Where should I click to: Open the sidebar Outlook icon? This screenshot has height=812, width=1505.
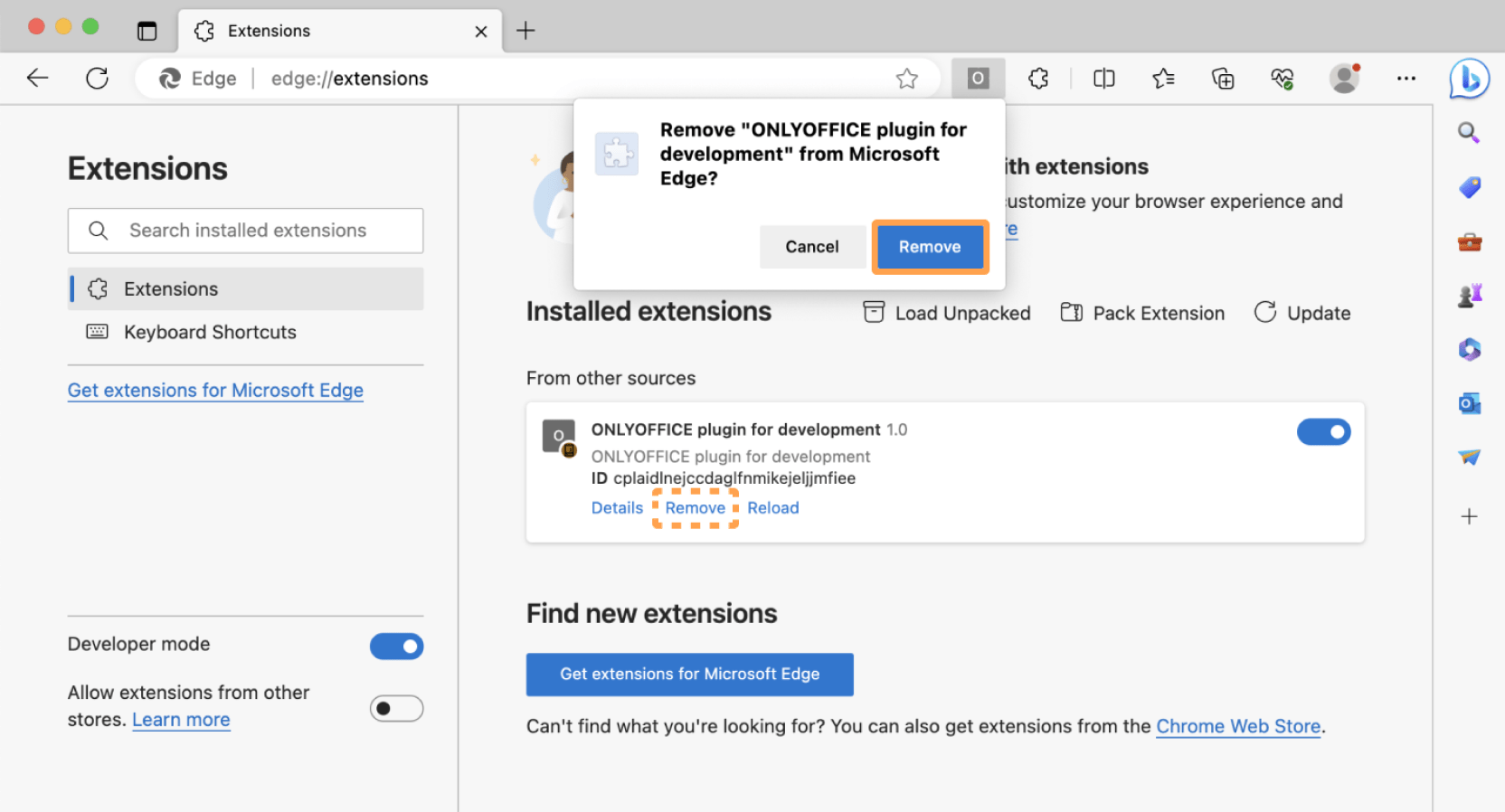tap(1469, 403)
